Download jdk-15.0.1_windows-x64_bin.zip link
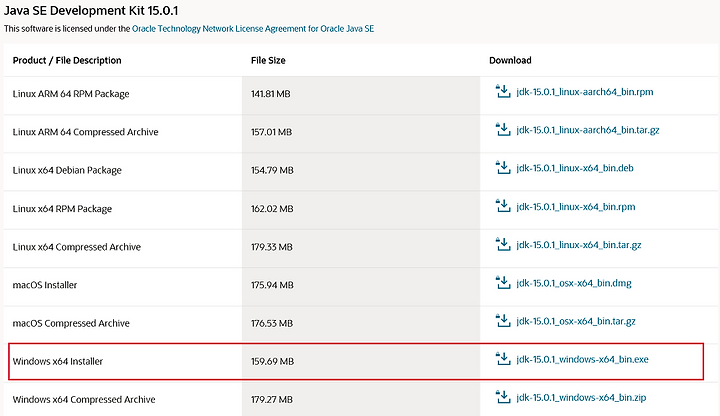Image resolution: width=720 pixels, height=416 pixels. tap(581, 397)
